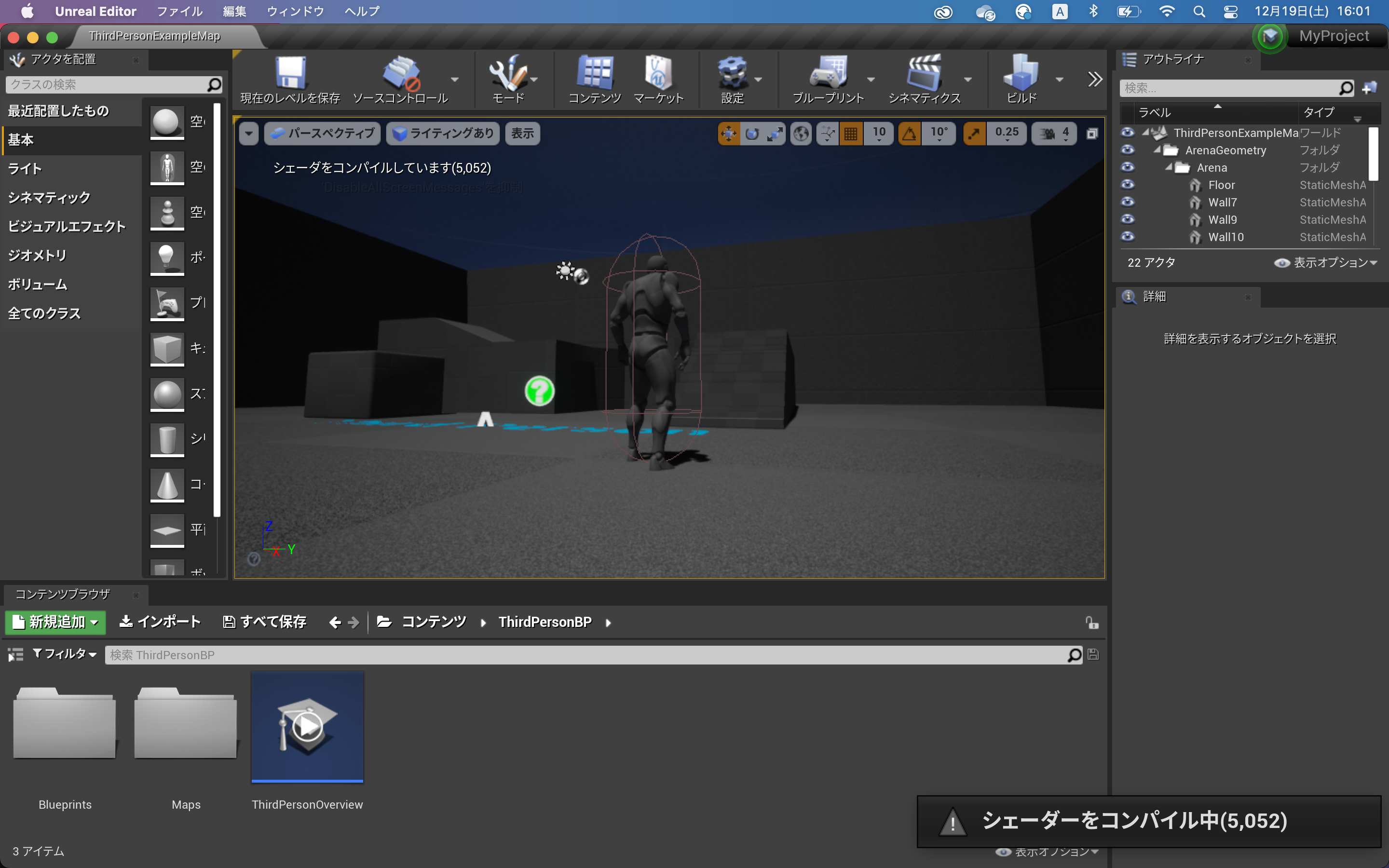1389x868 pixels.
Task: Hide Wall7 actor via eye icon
Action: (1128, 202)
